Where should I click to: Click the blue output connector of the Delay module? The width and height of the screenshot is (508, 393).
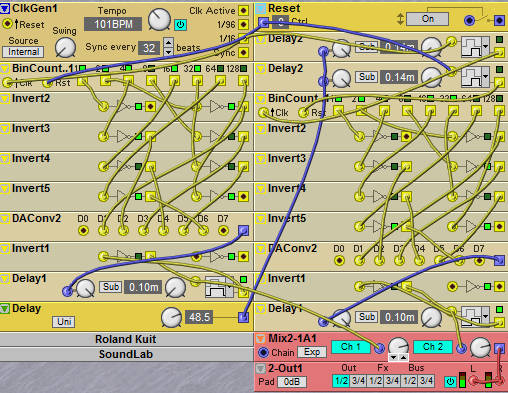pyautogui.click(x=243, y=317)
